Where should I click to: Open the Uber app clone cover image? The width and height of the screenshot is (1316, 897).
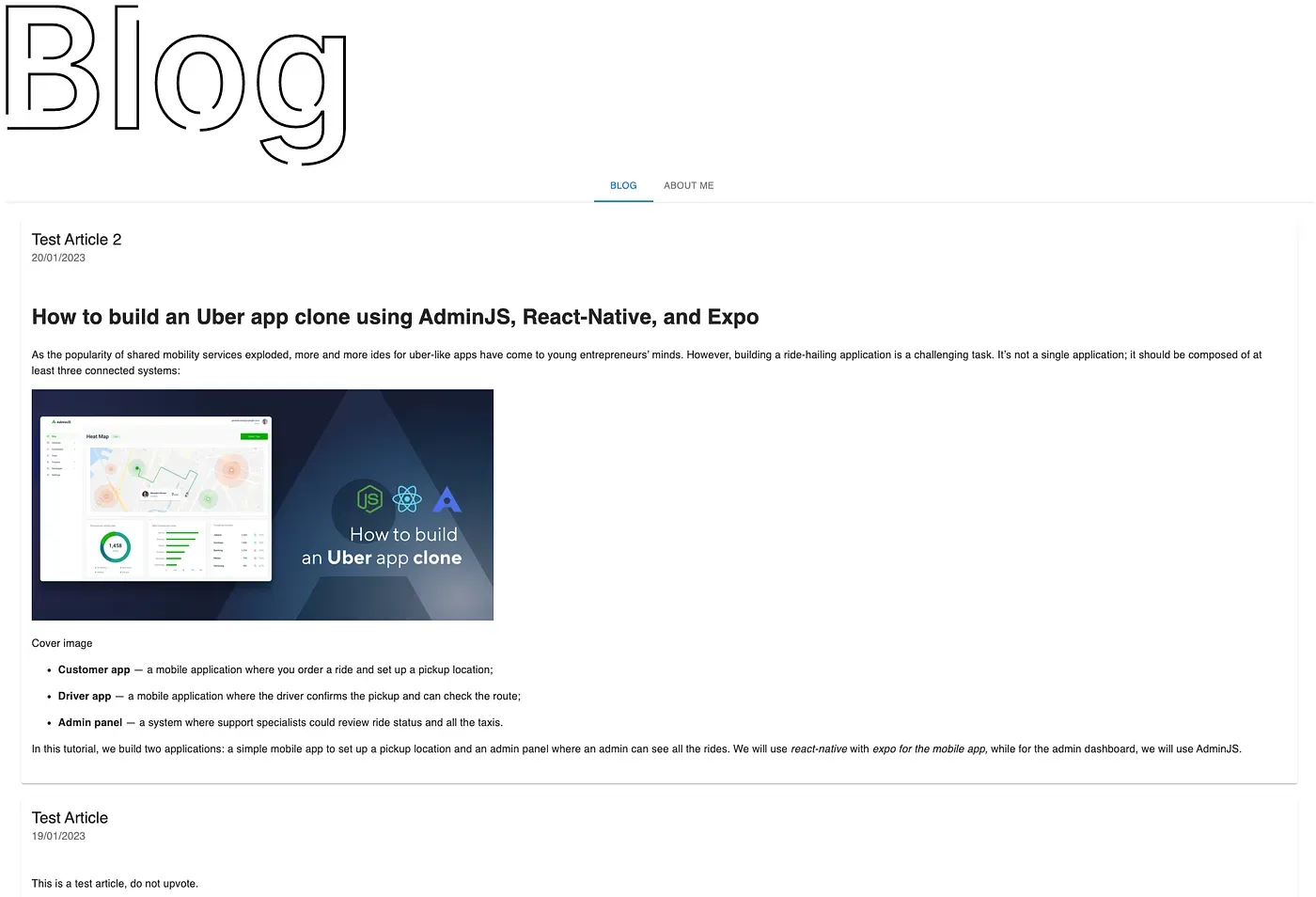(262, 505)
